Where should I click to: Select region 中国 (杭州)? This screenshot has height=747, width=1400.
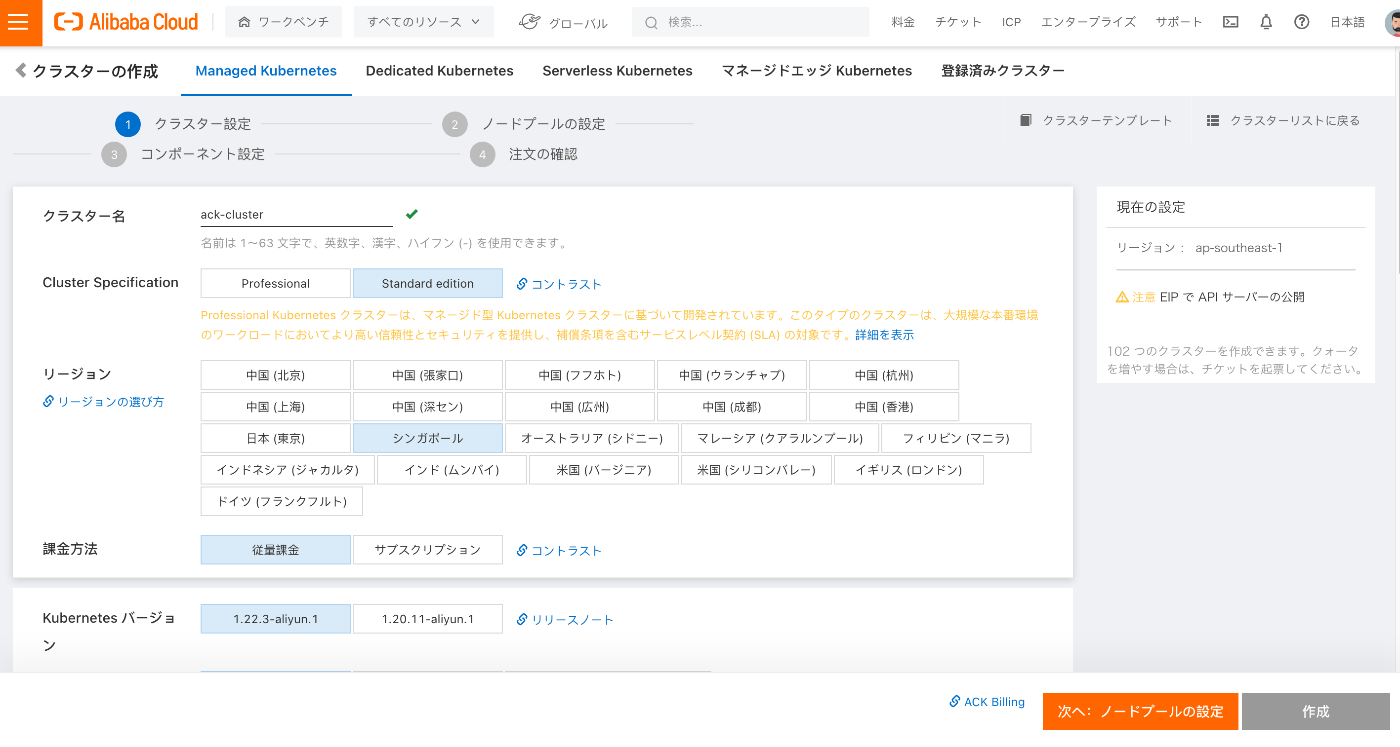tap(884, 375)
